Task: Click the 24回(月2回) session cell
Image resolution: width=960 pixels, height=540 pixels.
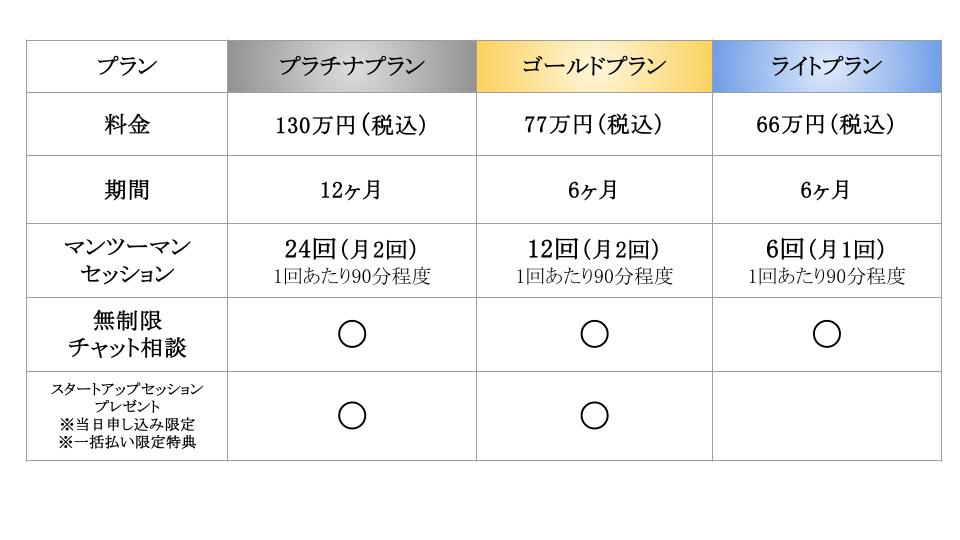Action: tap(351, 261)
